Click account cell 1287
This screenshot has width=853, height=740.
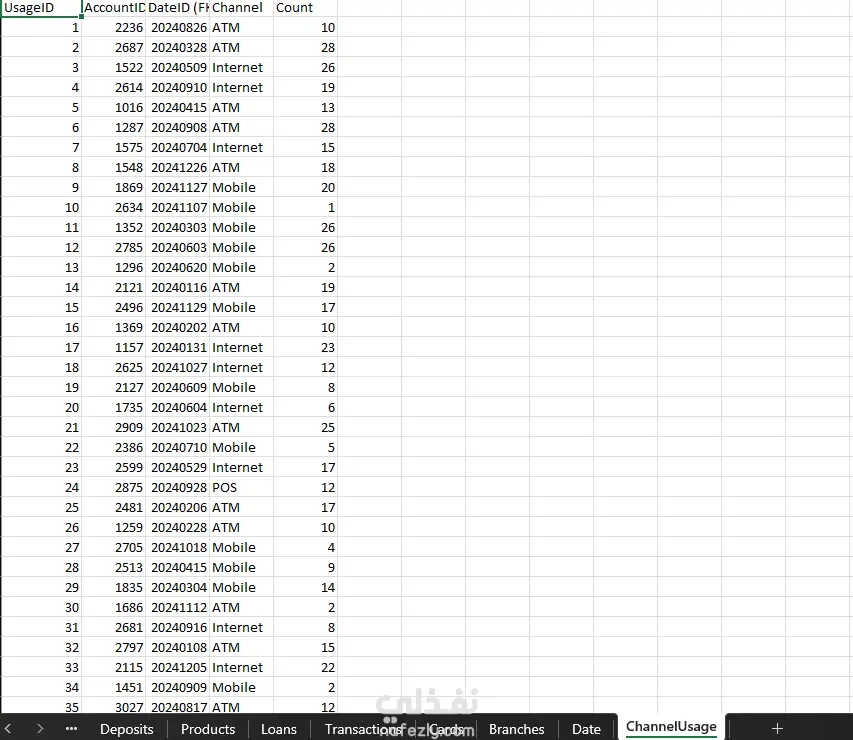[x=114, y=127]
